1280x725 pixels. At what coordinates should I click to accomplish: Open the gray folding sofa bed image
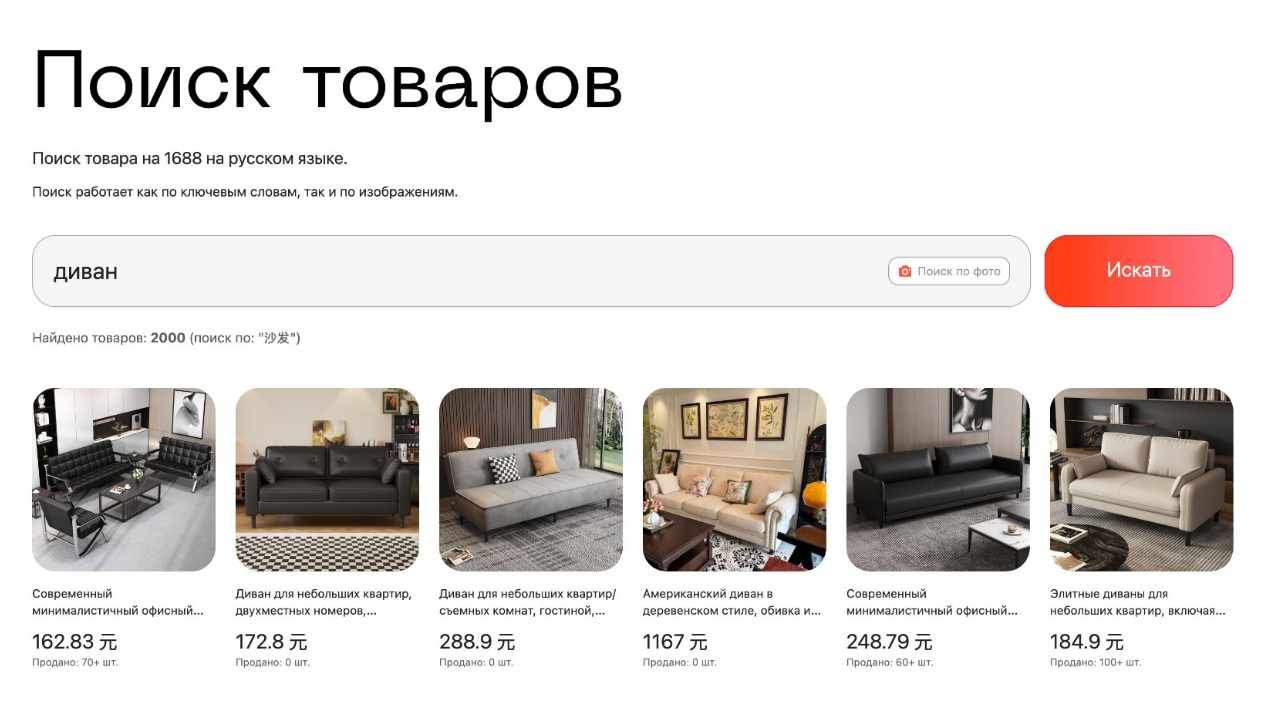pos(531,480)
